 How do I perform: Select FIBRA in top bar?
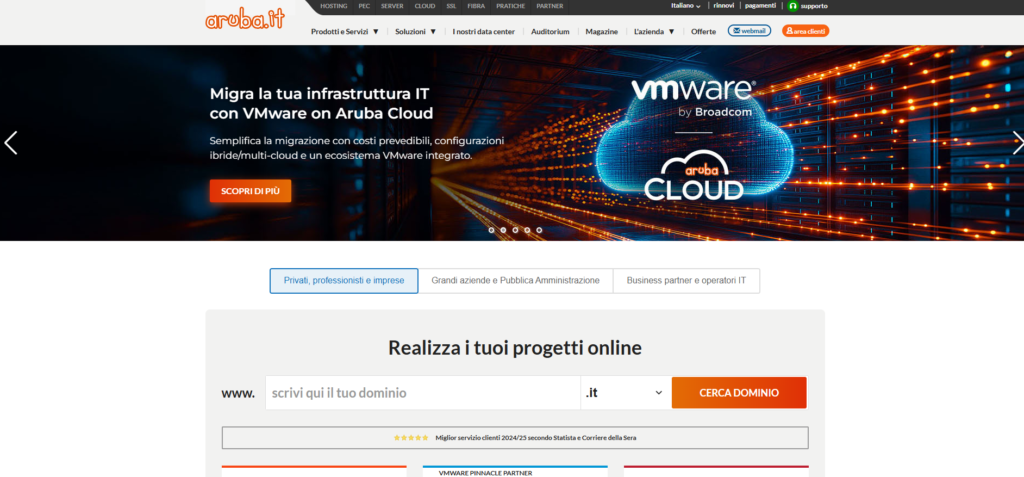(x=476, y=6)
